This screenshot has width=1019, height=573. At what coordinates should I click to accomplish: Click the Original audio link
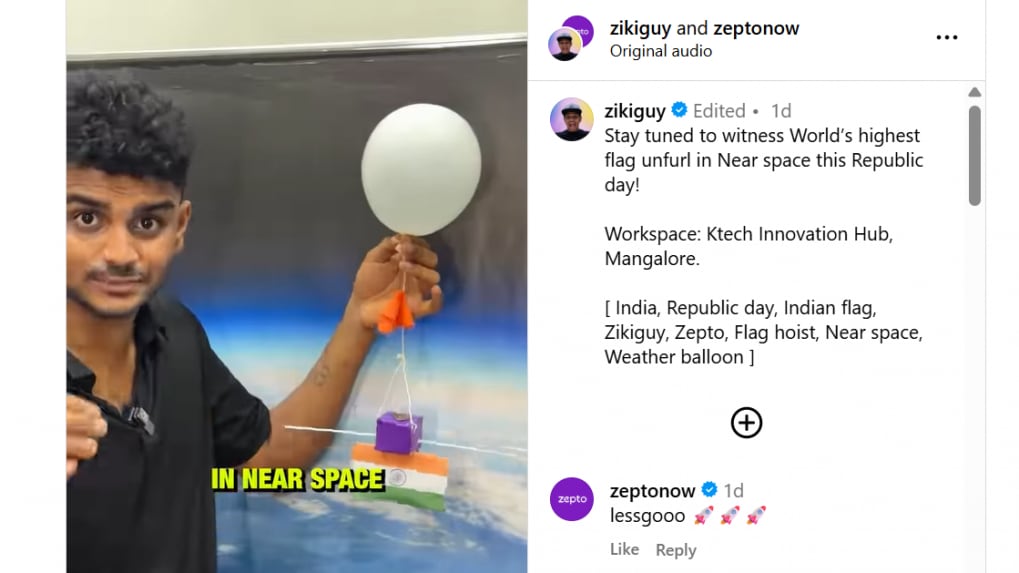pyautogui.click(x=660, y=51)
